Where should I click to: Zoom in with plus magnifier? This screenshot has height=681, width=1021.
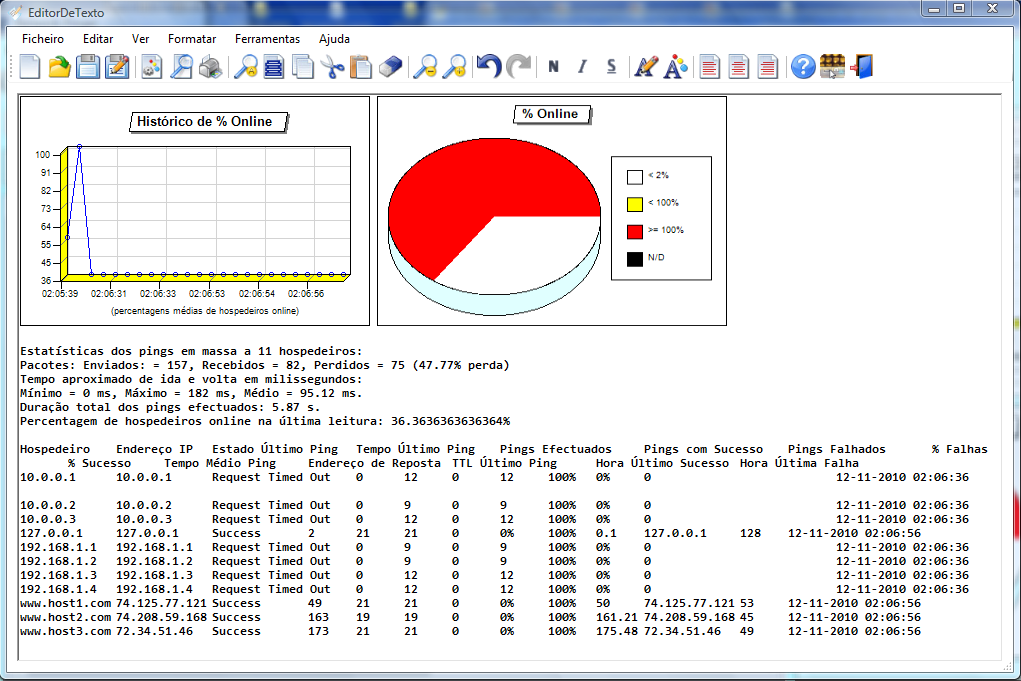tap(455, 67)
